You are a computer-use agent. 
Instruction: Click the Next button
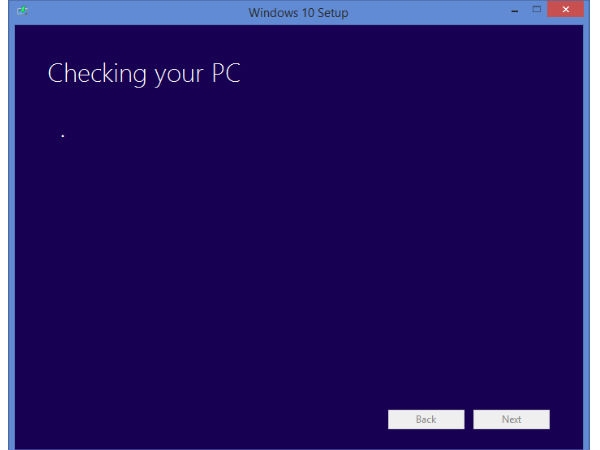coord(511,419)
